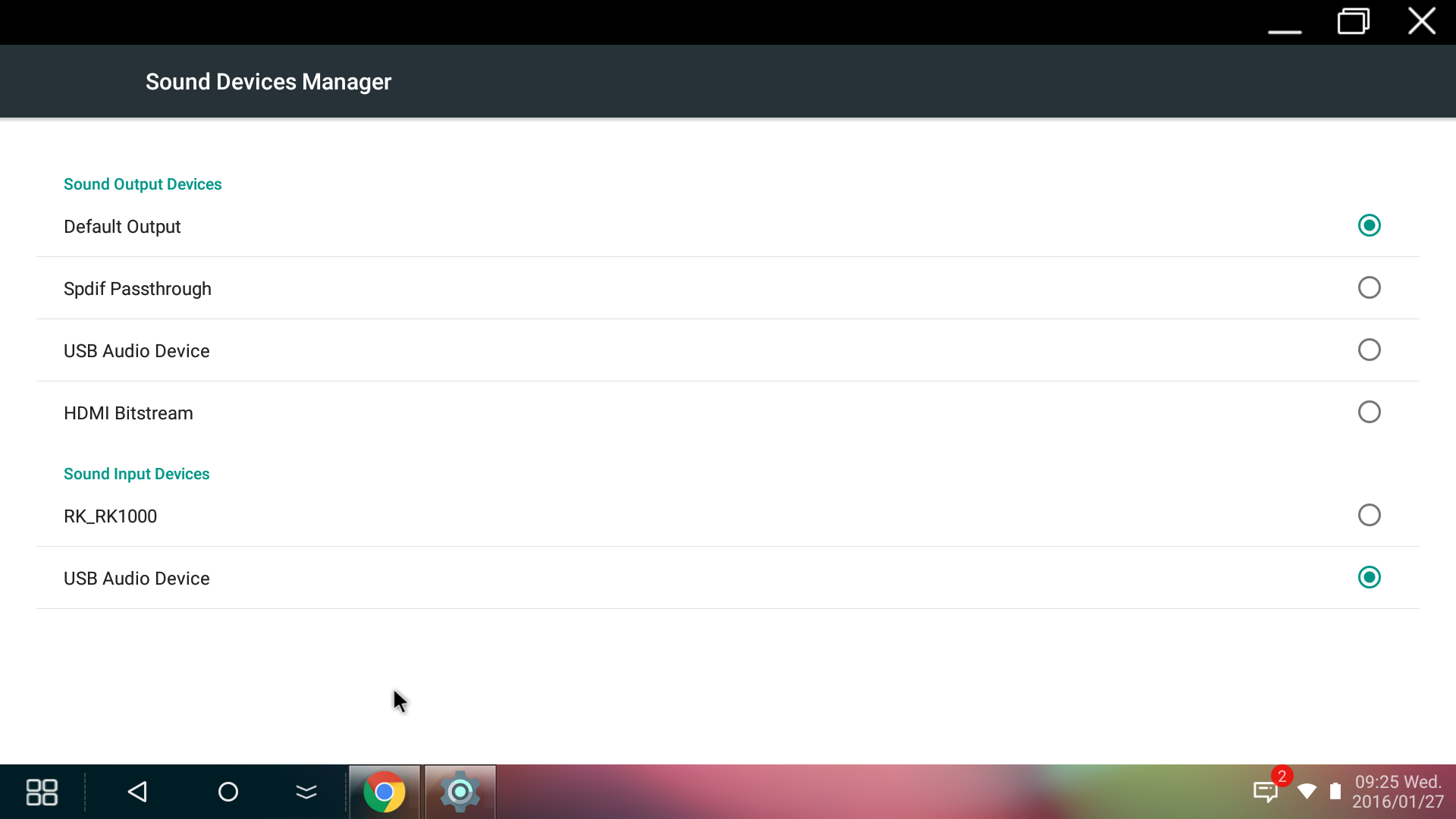This screenshot has width=1456, height=819.
Task: Open the app grid launcher icon
Action: click(x=42, y=792)
